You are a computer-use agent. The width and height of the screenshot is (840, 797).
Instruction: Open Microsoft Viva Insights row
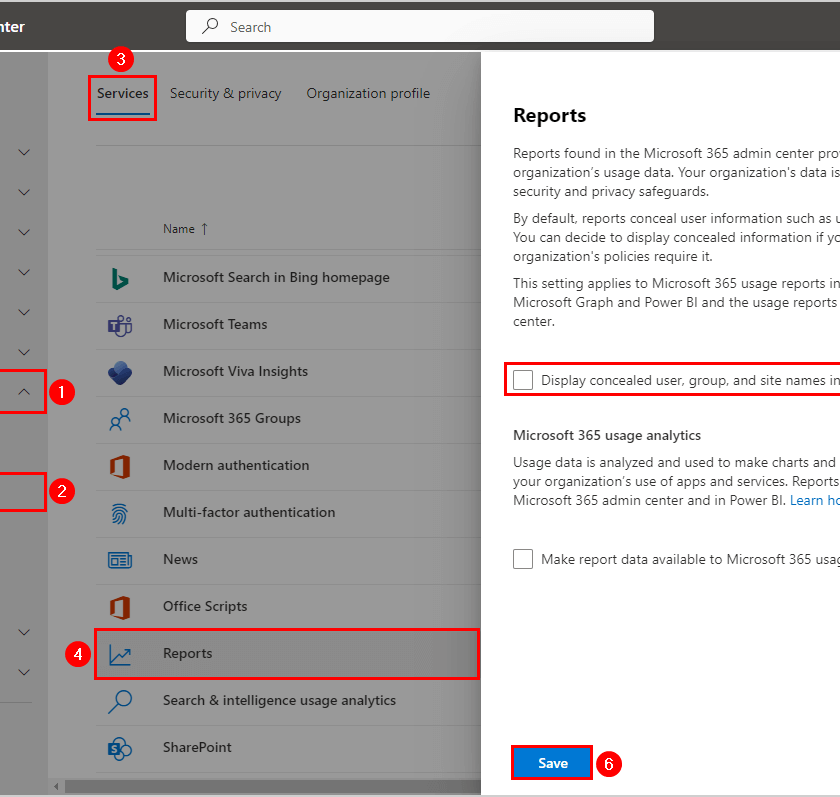(x=288, y=372)
